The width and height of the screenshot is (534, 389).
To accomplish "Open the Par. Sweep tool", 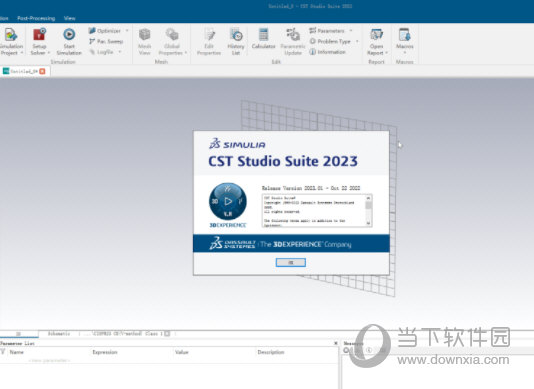I will [106, 41].
